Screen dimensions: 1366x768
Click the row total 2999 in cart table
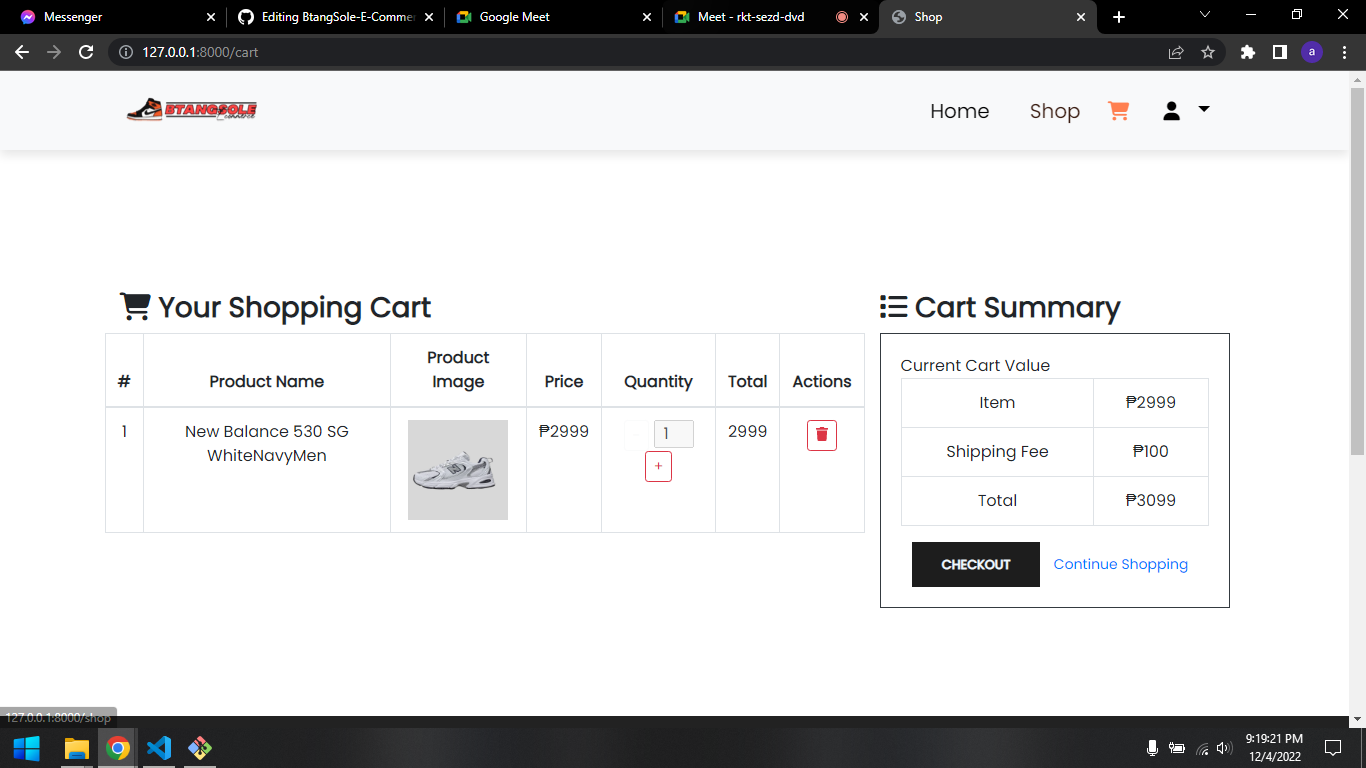(747, 431)
